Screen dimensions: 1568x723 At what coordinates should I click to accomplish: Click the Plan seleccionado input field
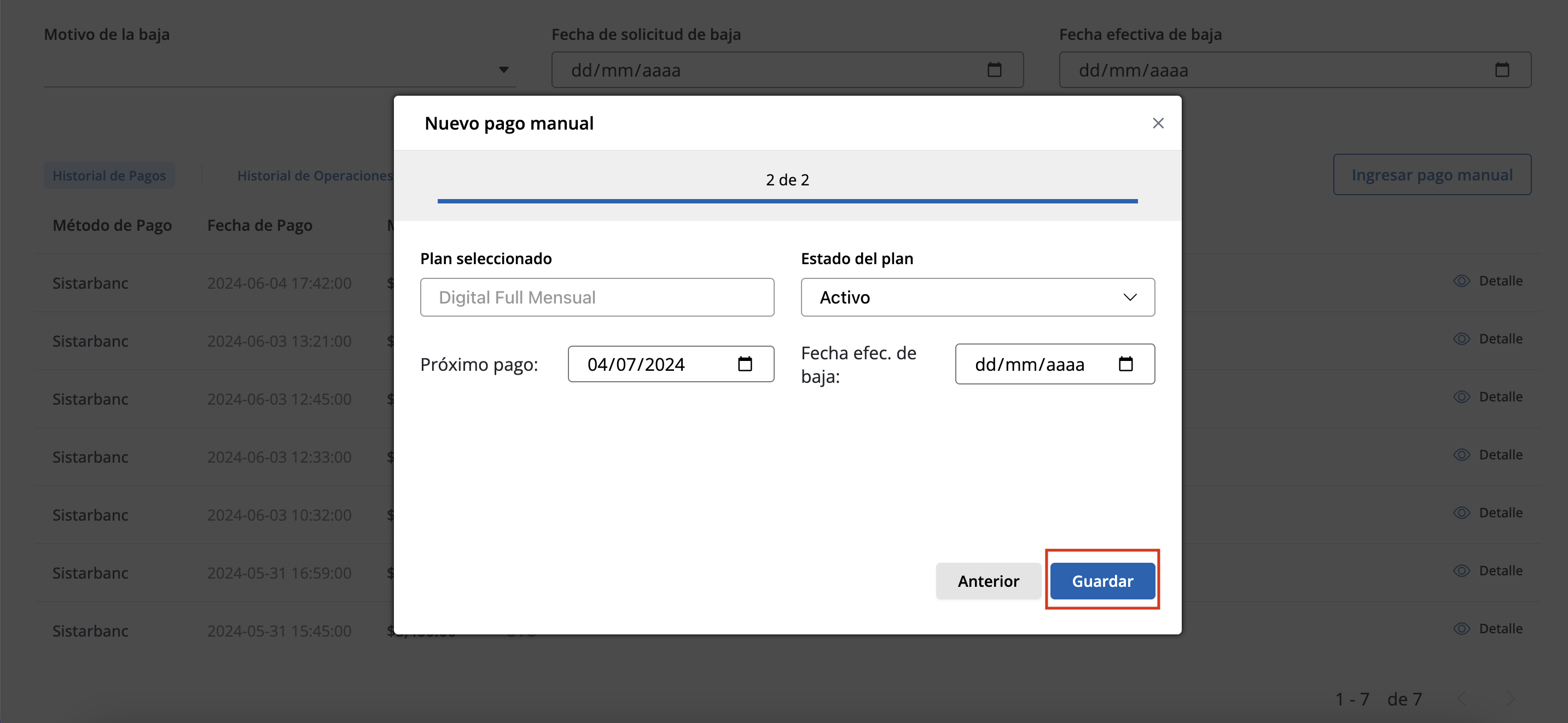[x=596, y=297]
